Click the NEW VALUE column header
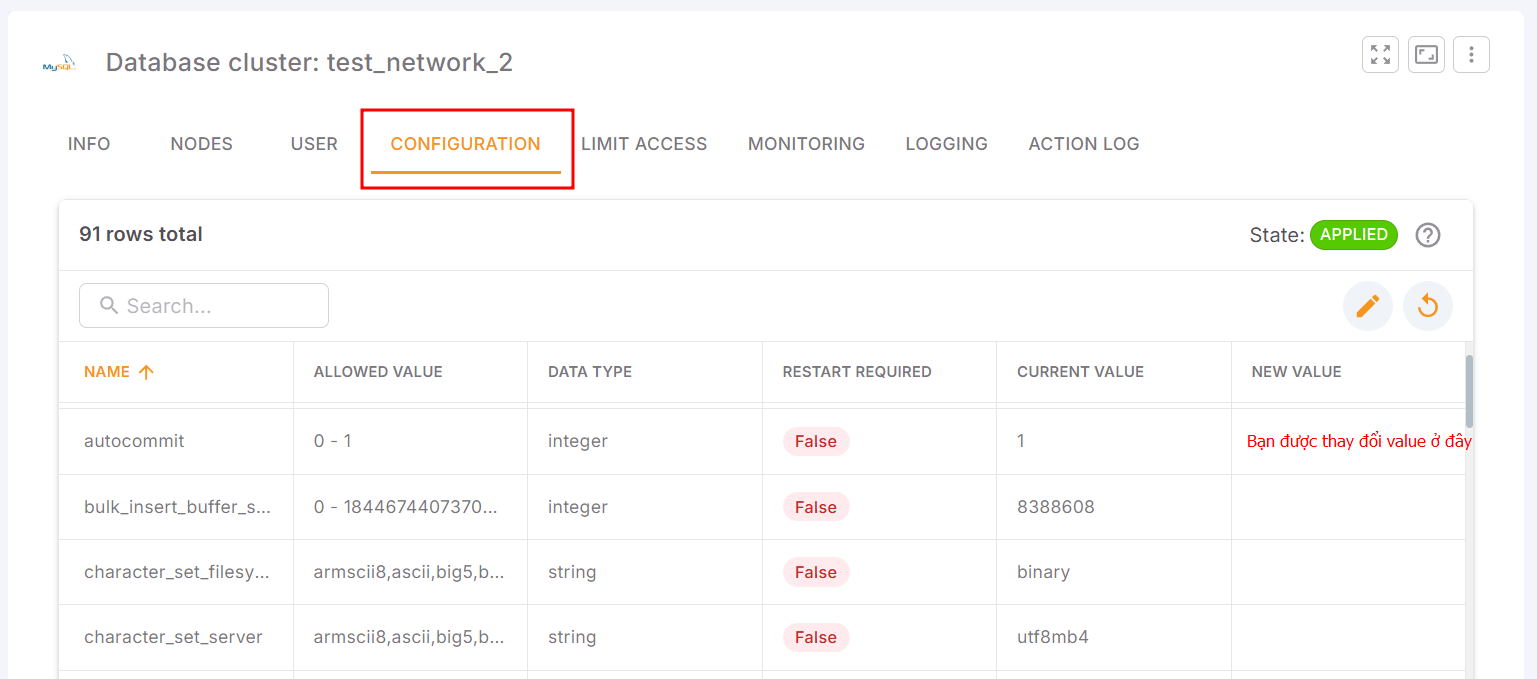The width and height of the screenshot is (1537, 679). [1296, 372]
